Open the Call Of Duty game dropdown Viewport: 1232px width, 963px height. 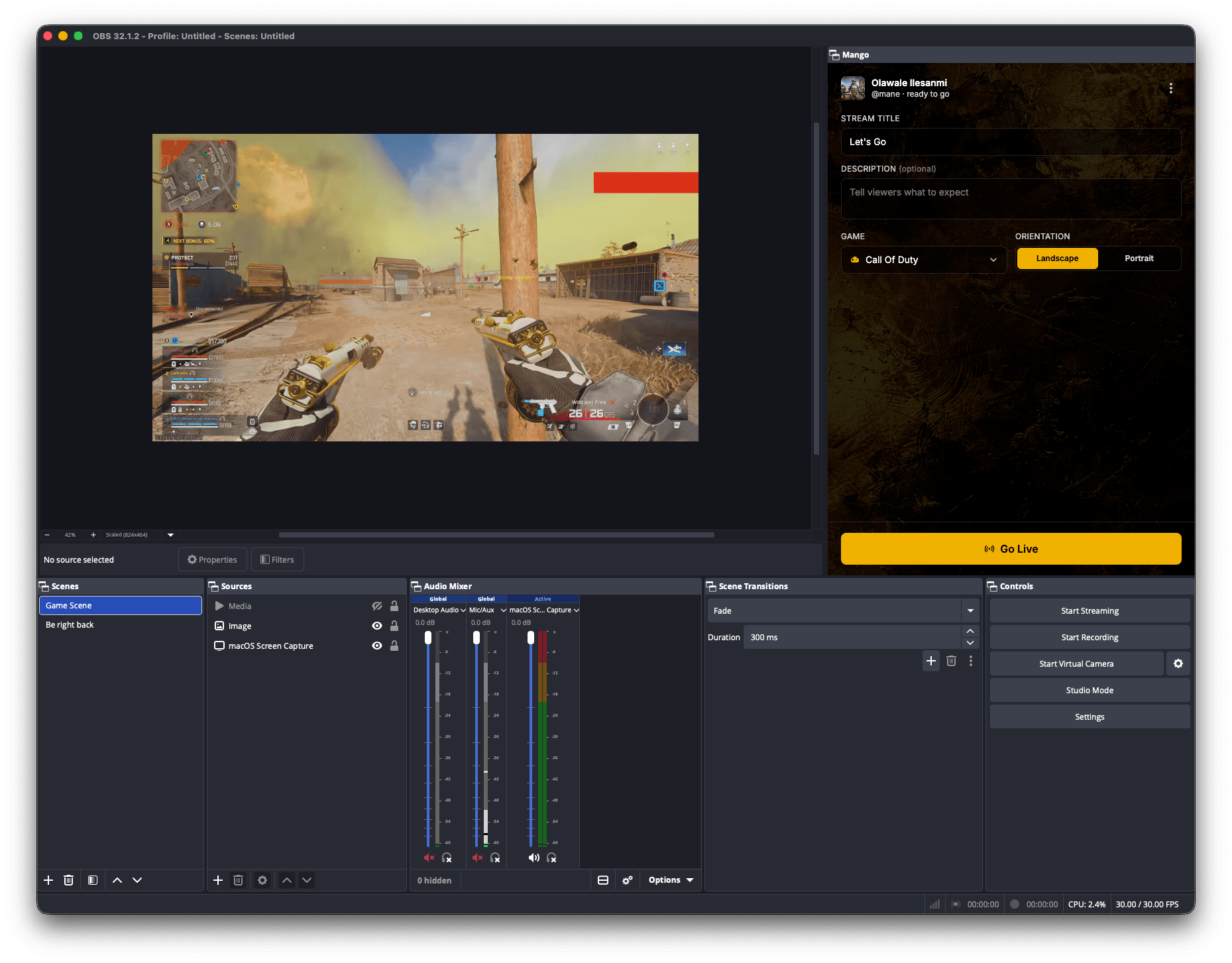[924, 260]
